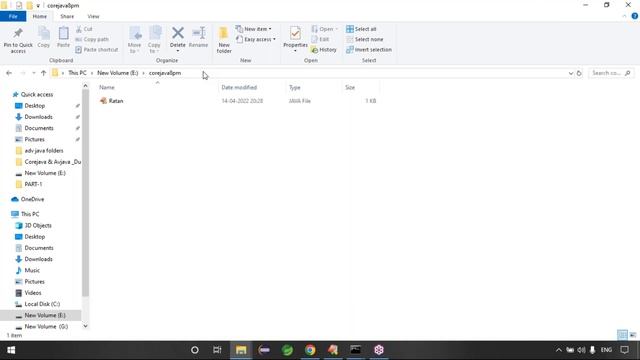Open Task View on taskbar
640x360 pixels.
[x=217, y=350]
